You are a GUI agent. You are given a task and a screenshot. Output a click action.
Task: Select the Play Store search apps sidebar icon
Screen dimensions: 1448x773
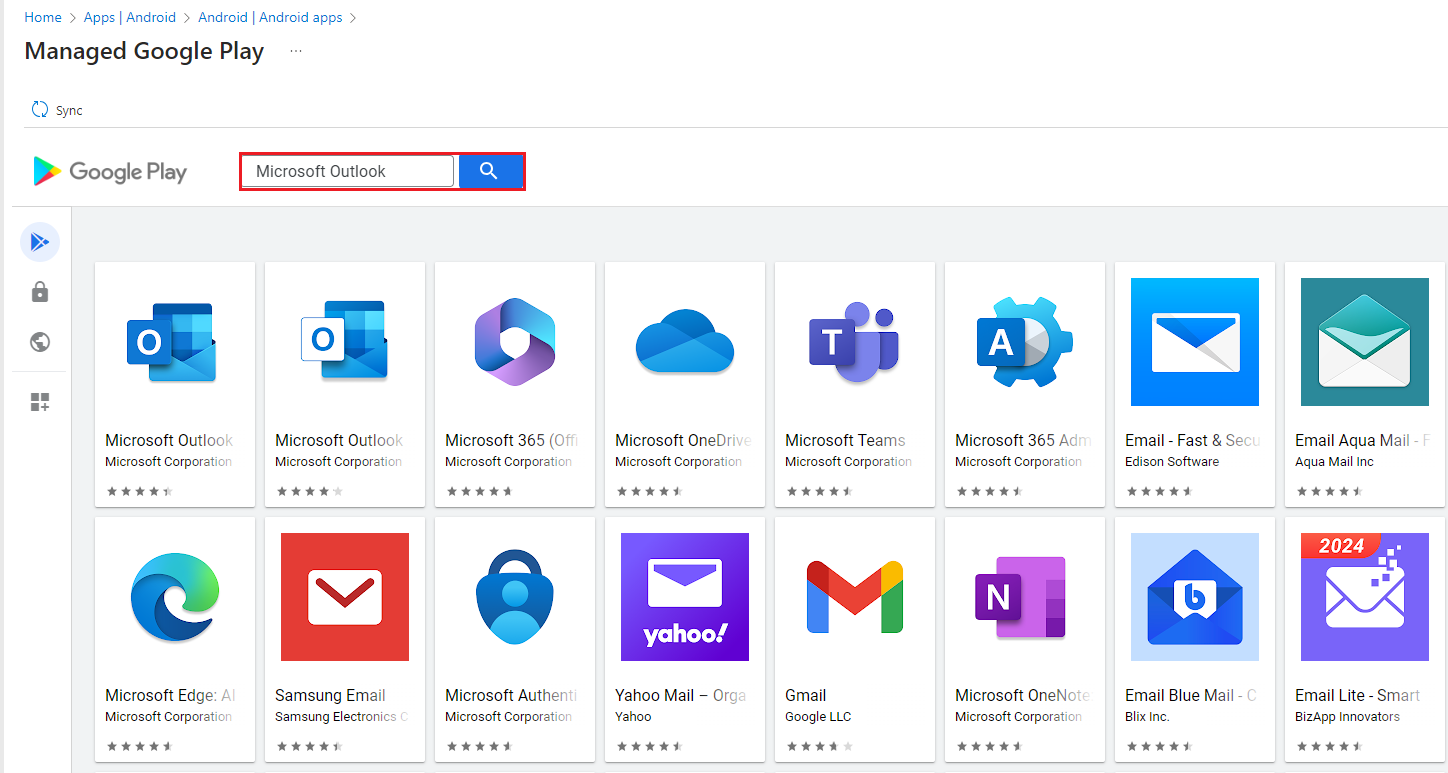(40, 241)
